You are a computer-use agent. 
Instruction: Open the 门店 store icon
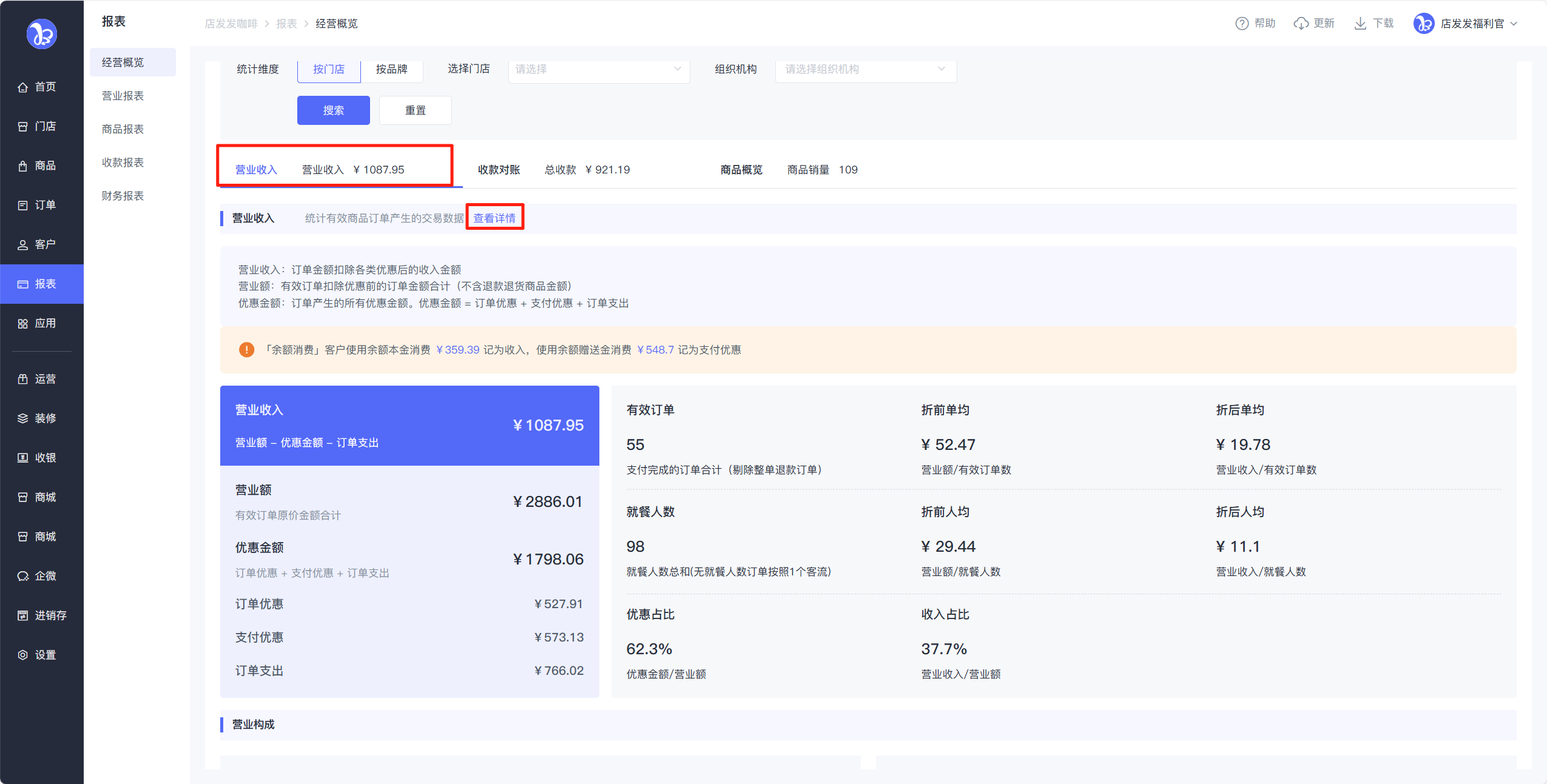pyautogui.click(x=23, y=127)
